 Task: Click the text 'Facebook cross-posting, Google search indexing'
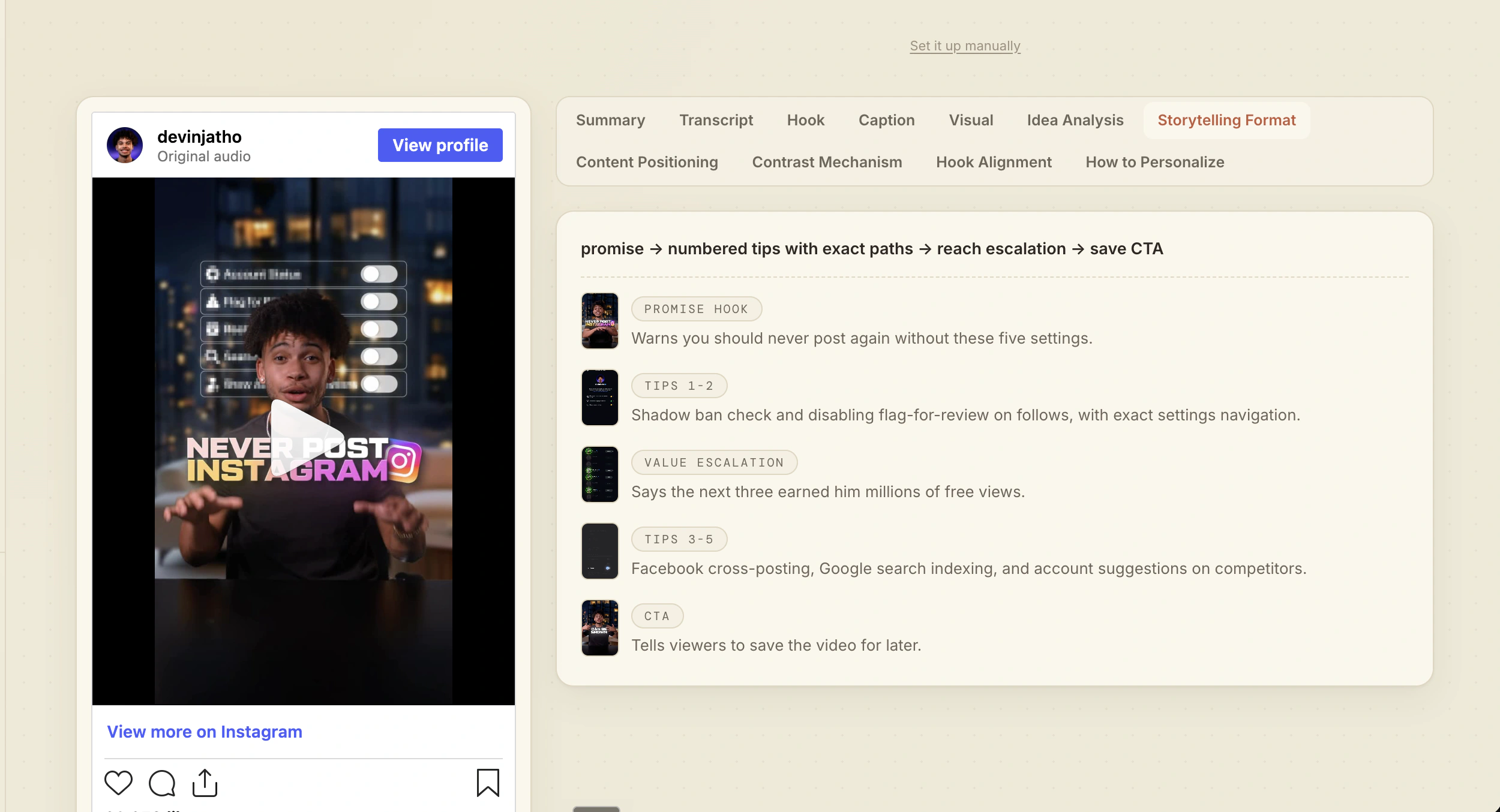[x=814, y=569]
